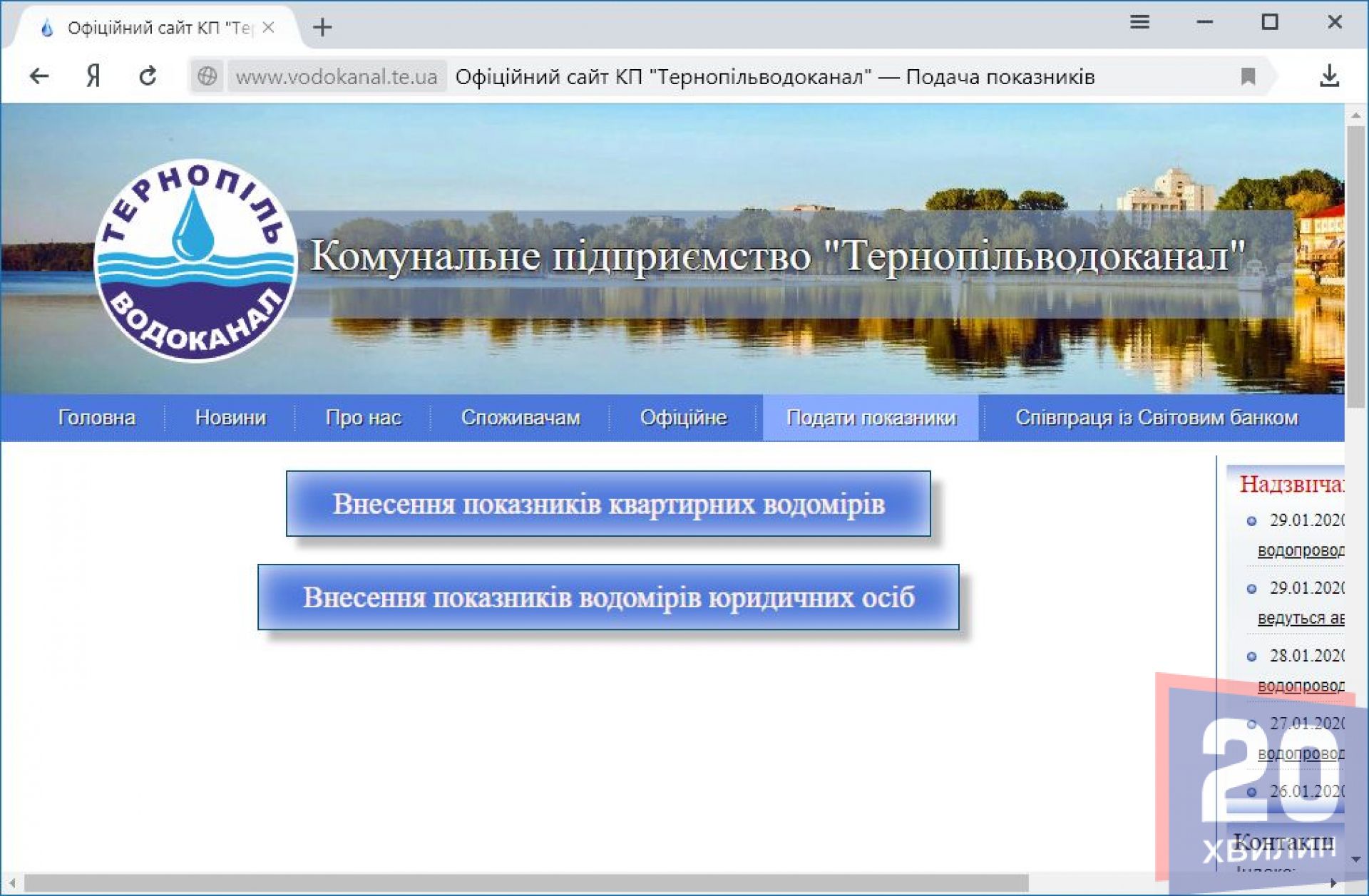Open the browser hamburger menu
1369x896 pixels.
pos(1139,22)
